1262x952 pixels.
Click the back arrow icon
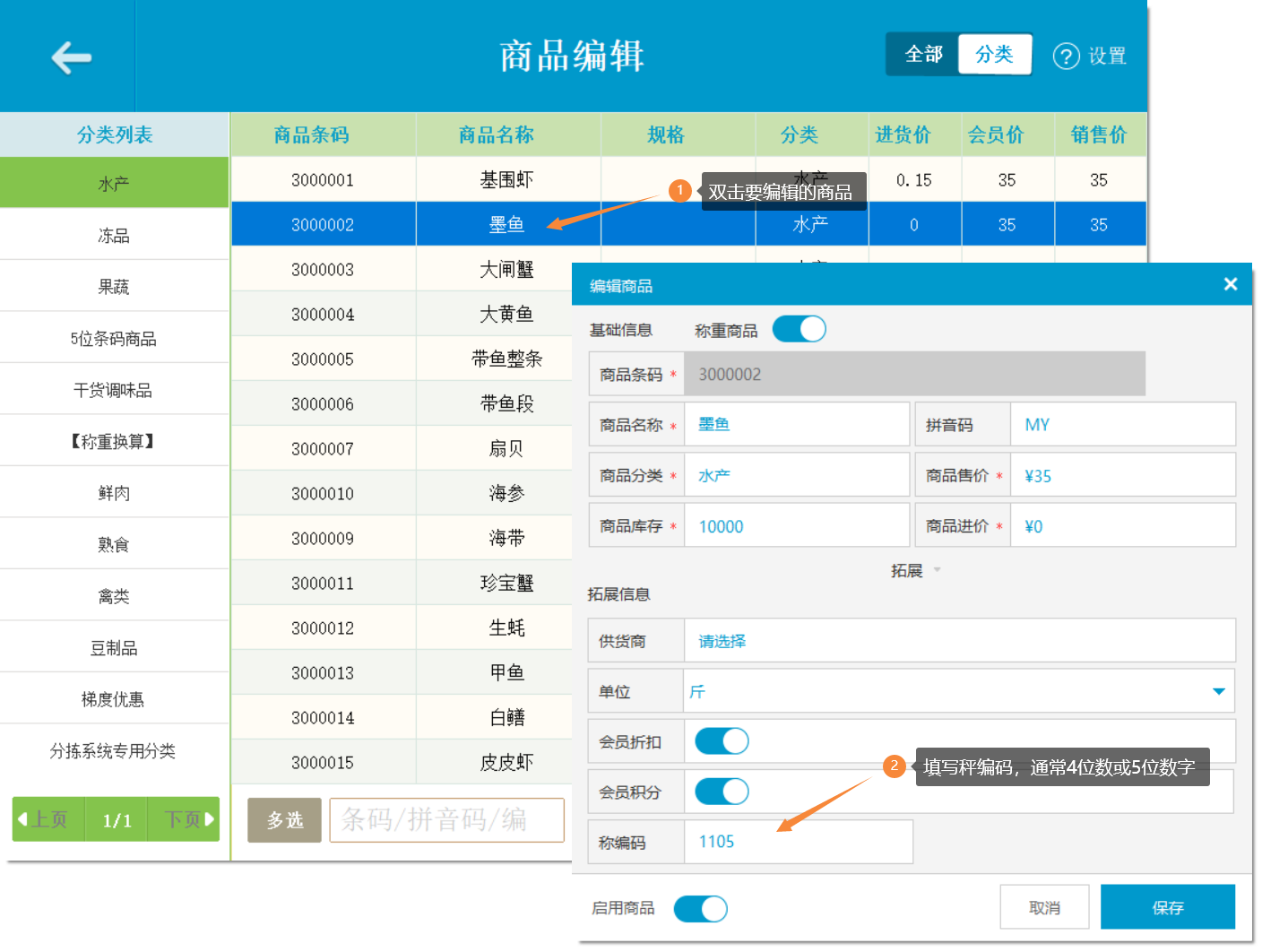(x=71, y=57)
